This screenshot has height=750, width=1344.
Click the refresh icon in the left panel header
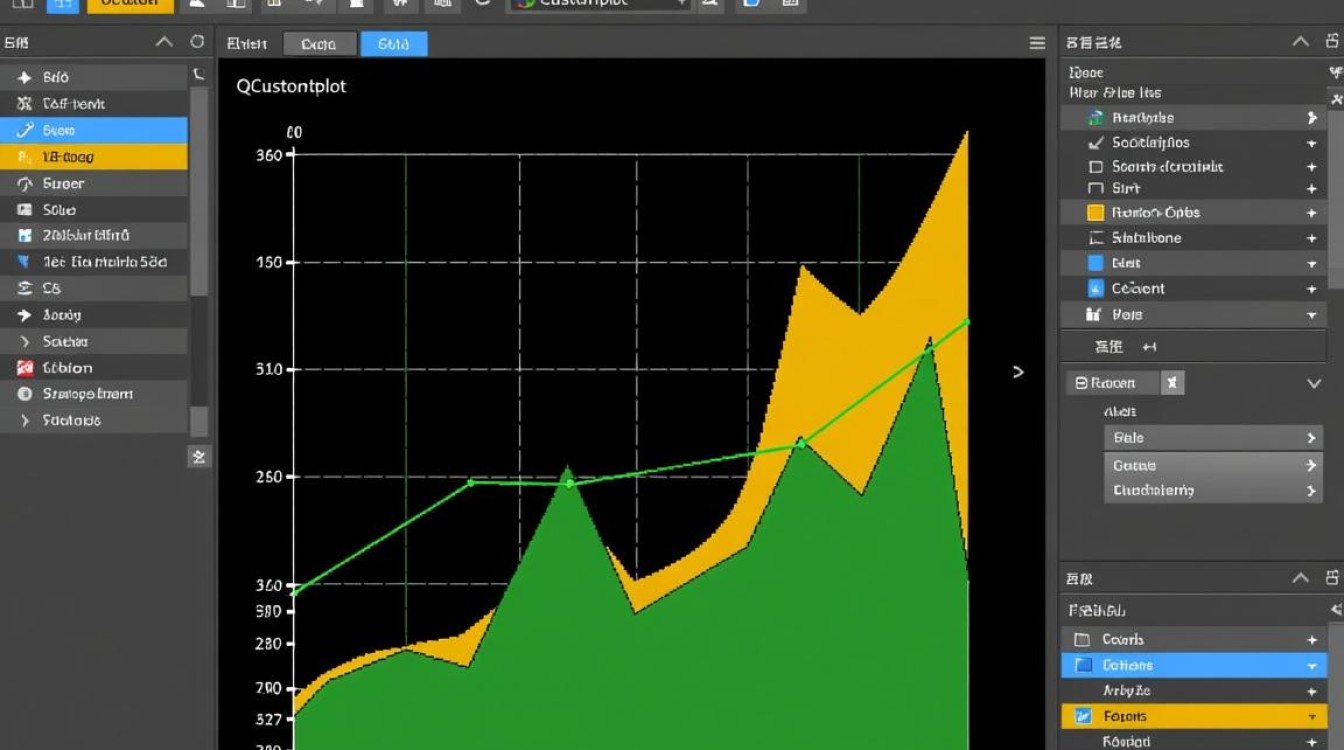coord(197,42)
